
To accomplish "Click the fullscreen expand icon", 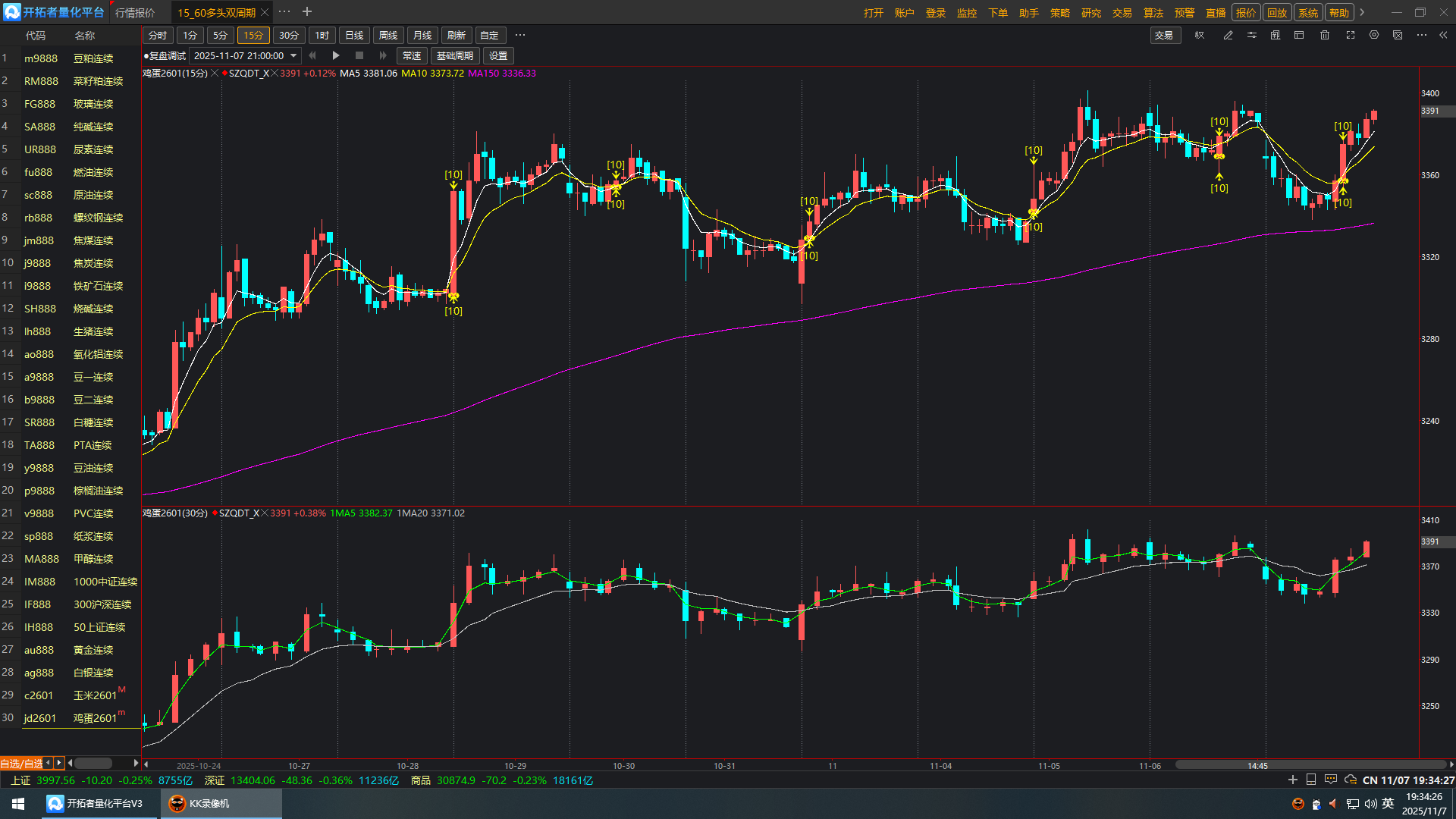I will coord(1351,36).
